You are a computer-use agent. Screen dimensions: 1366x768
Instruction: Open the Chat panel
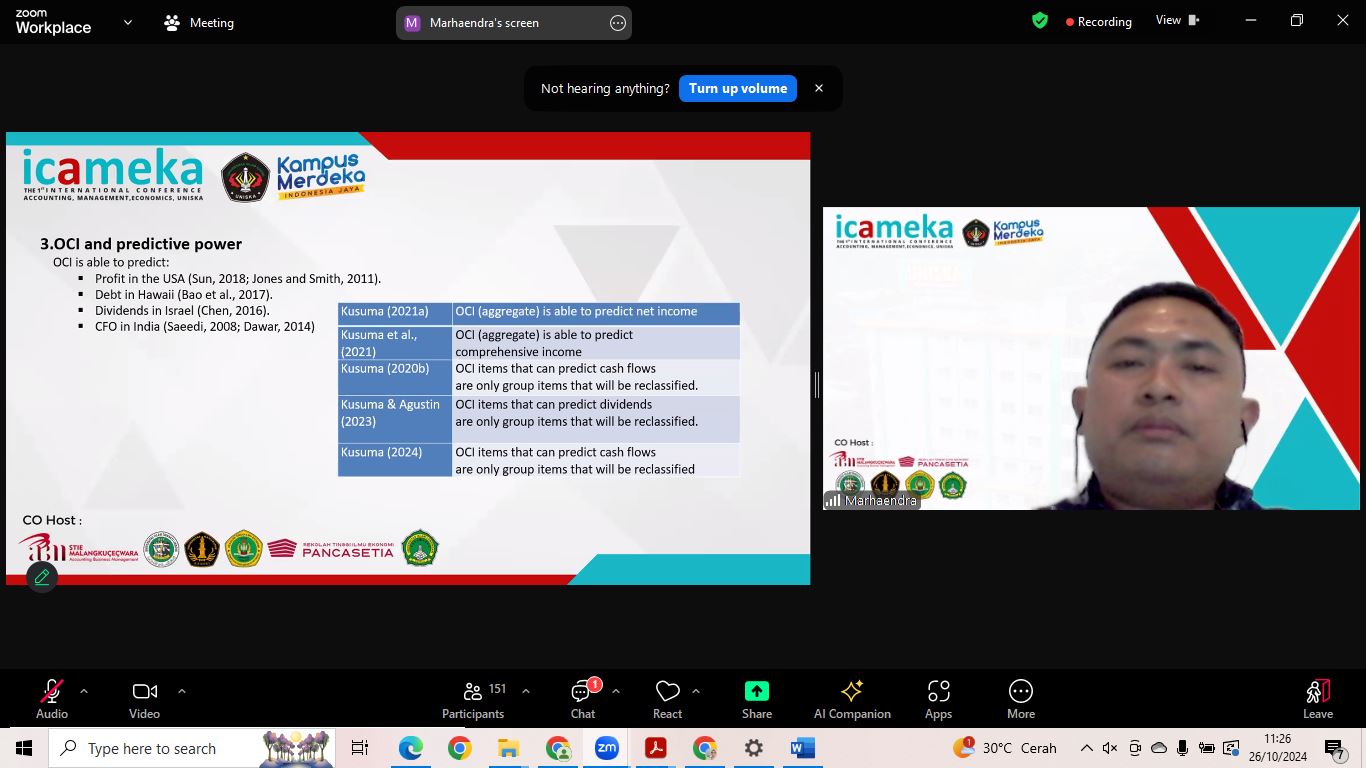point(583,698)
